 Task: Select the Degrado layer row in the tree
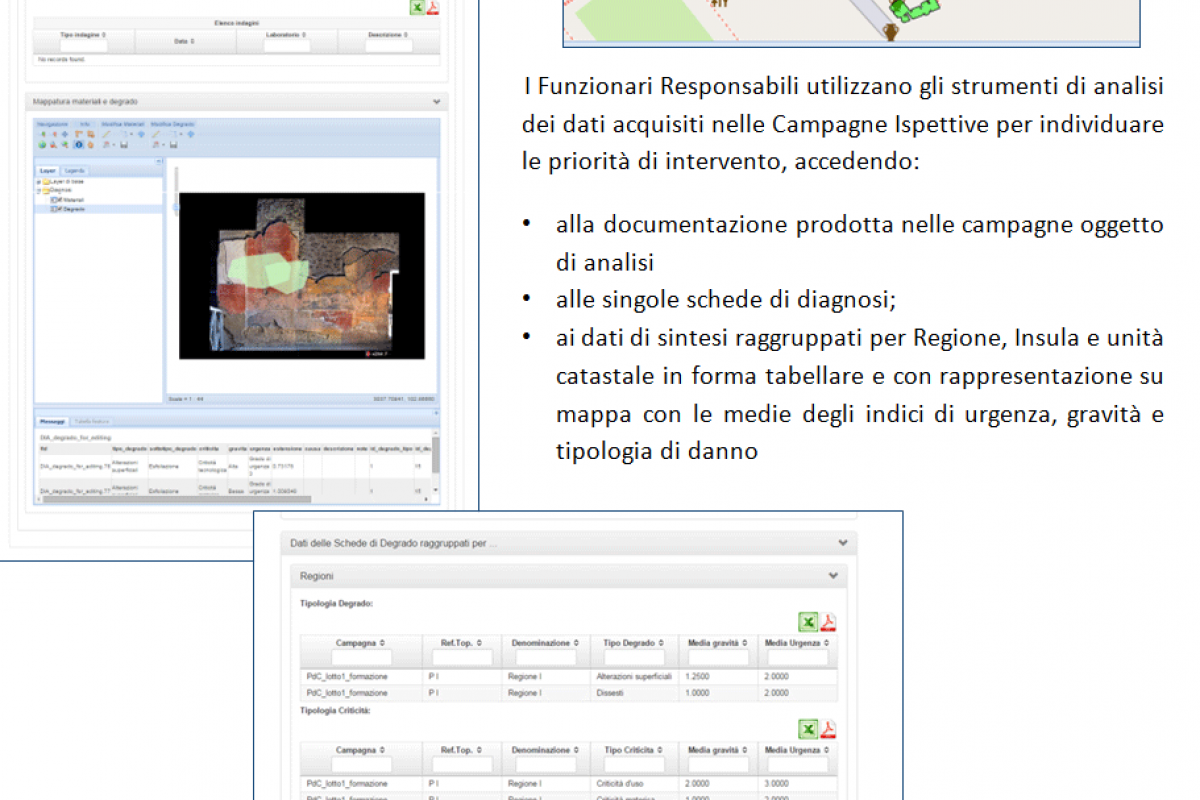coord(100,209)
